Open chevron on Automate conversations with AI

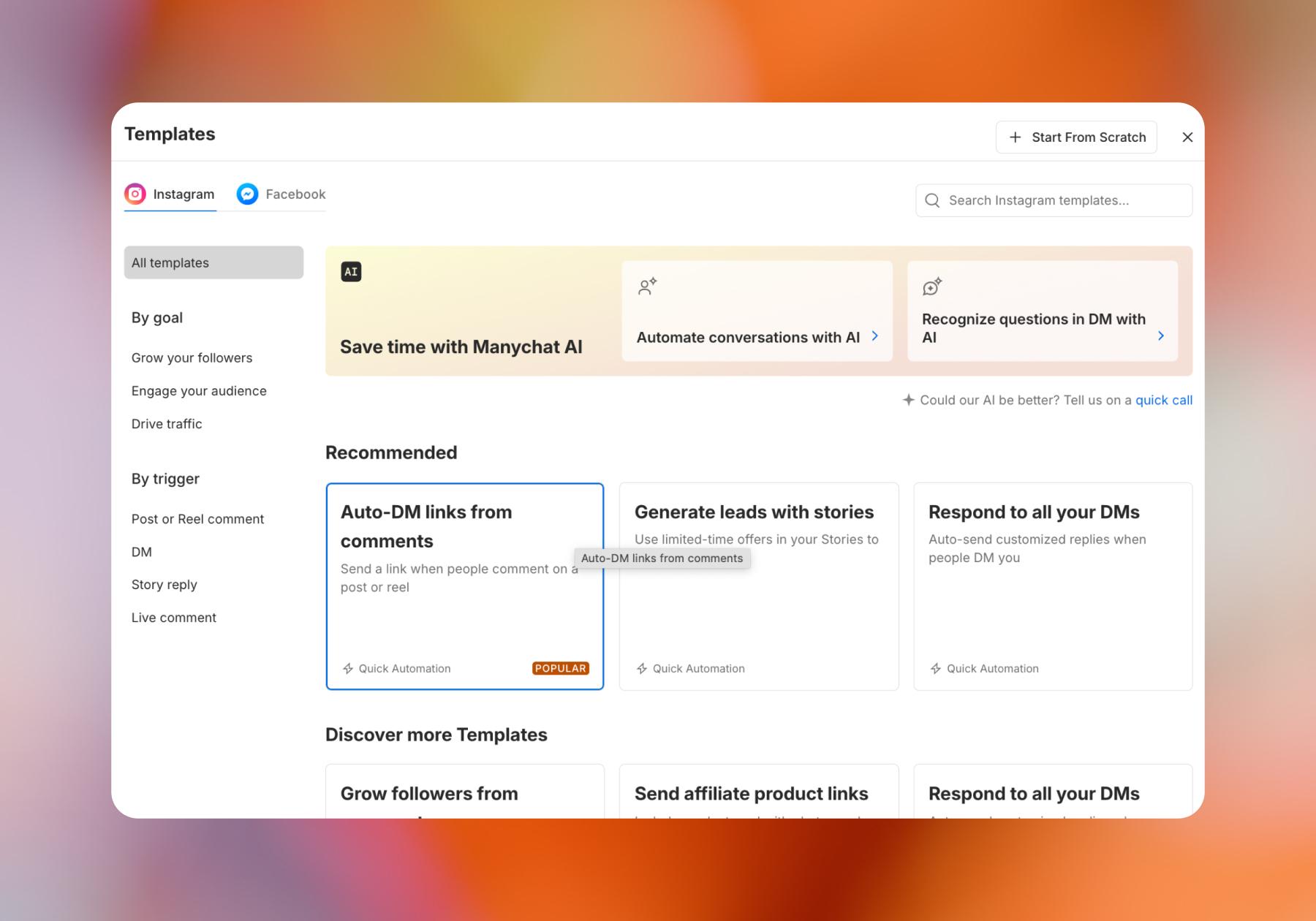coord(874,336)
